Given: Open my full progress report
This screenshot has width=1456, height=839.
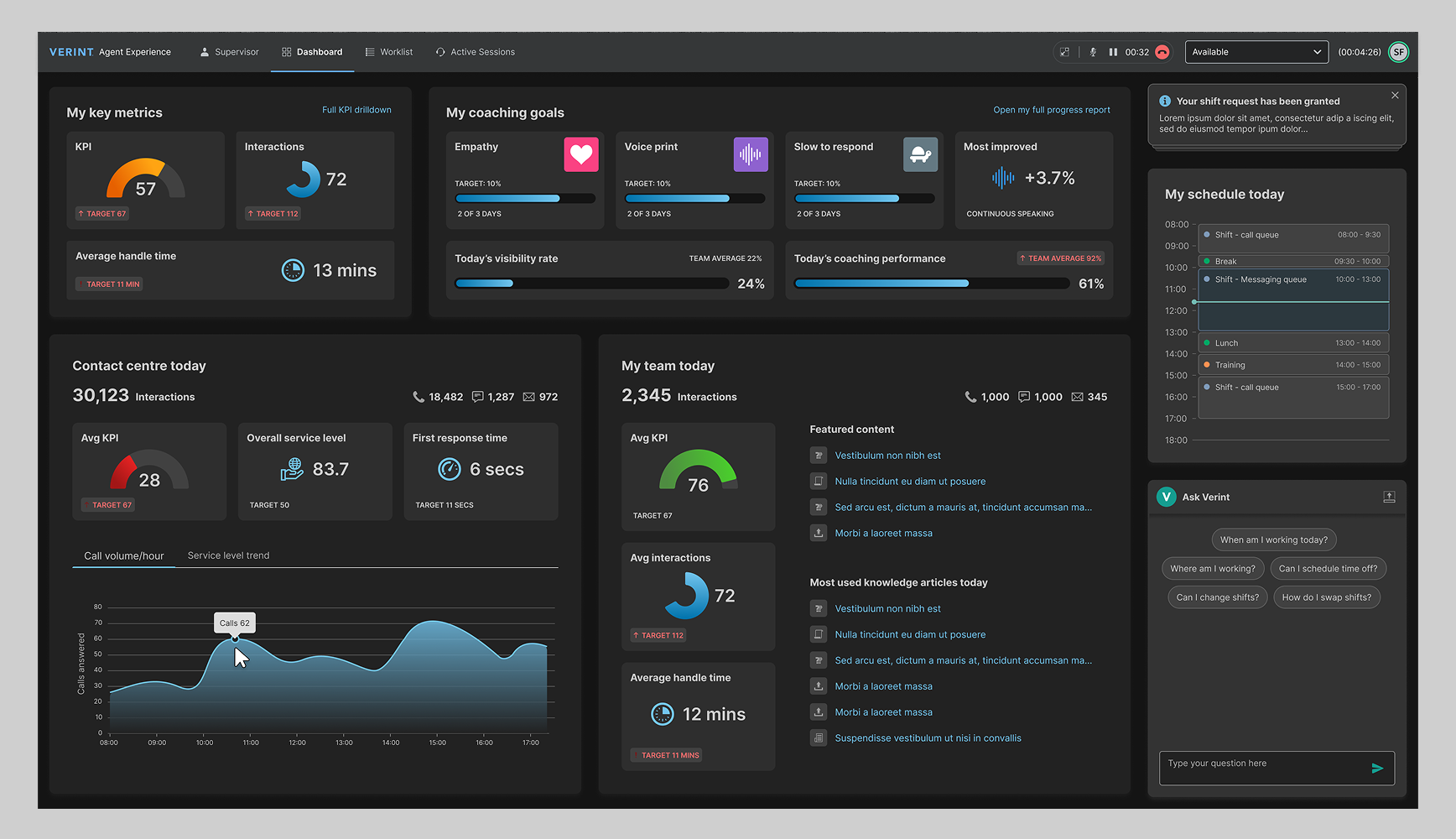Looking at the screenshot, I should click(x=1051, y=110).
